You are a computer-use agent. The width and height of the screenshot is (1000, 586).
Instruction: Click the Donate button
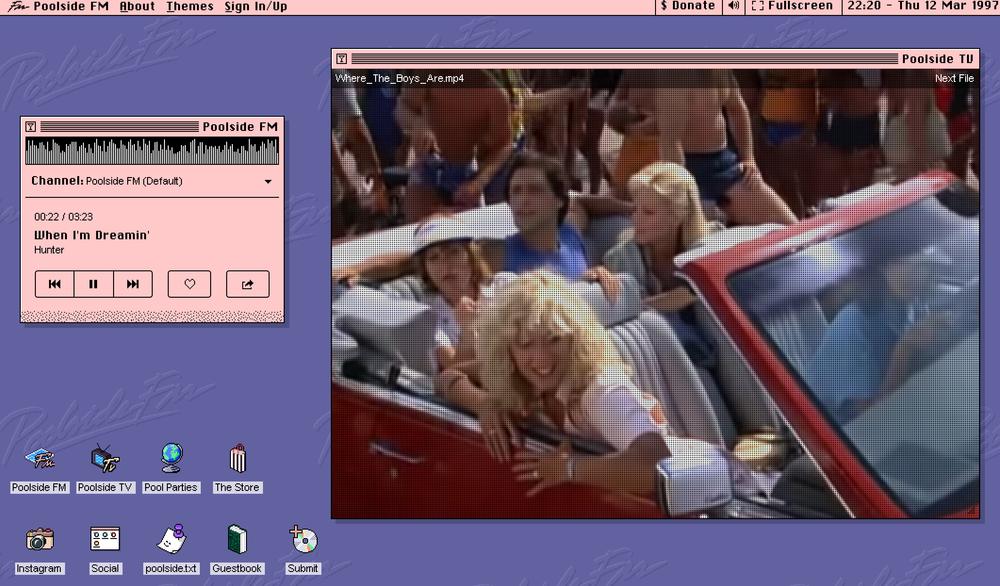click(688, 6)
